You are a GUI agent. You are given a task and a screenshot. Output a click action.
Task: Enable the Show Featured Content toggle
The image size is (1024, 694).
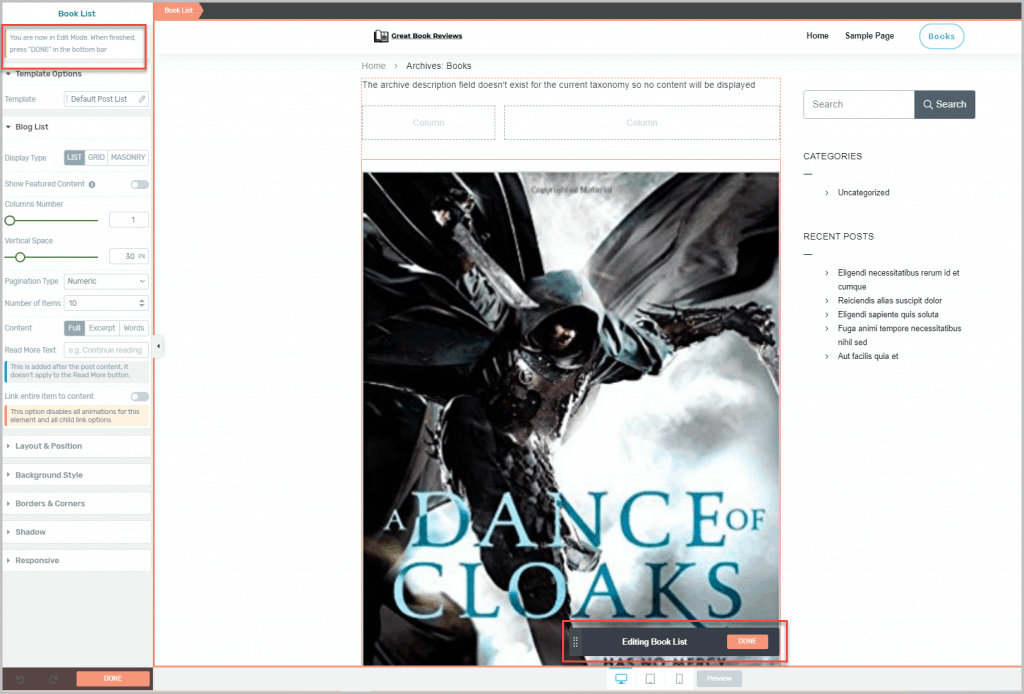point(139,185)
